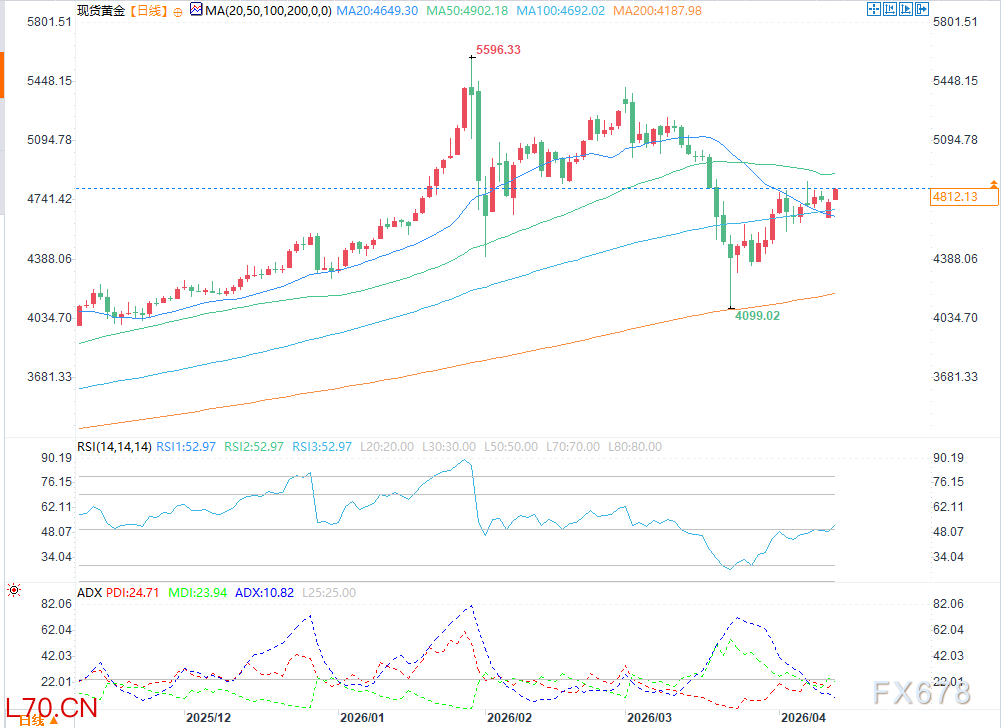1001x728 pixels.
Task: Click the 2026/02 date on time axis
Action: coord(507,718)
